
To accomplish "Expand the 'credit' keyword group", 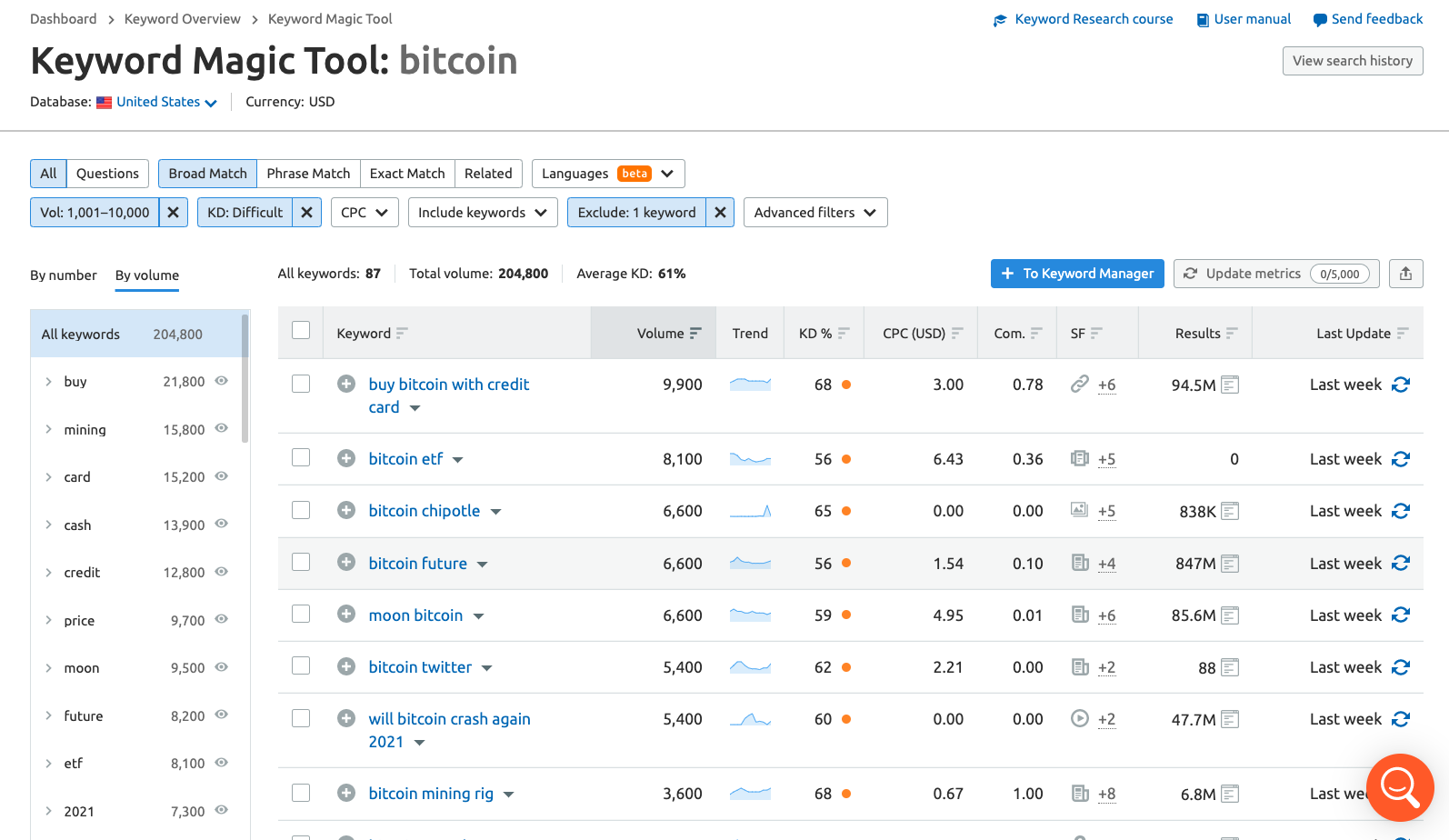I will click(x=48, y=572).
